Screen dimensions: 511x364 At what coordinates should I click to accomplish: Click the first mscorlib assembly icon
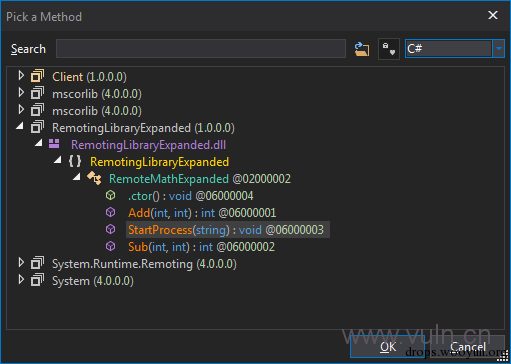click(37, 93)
